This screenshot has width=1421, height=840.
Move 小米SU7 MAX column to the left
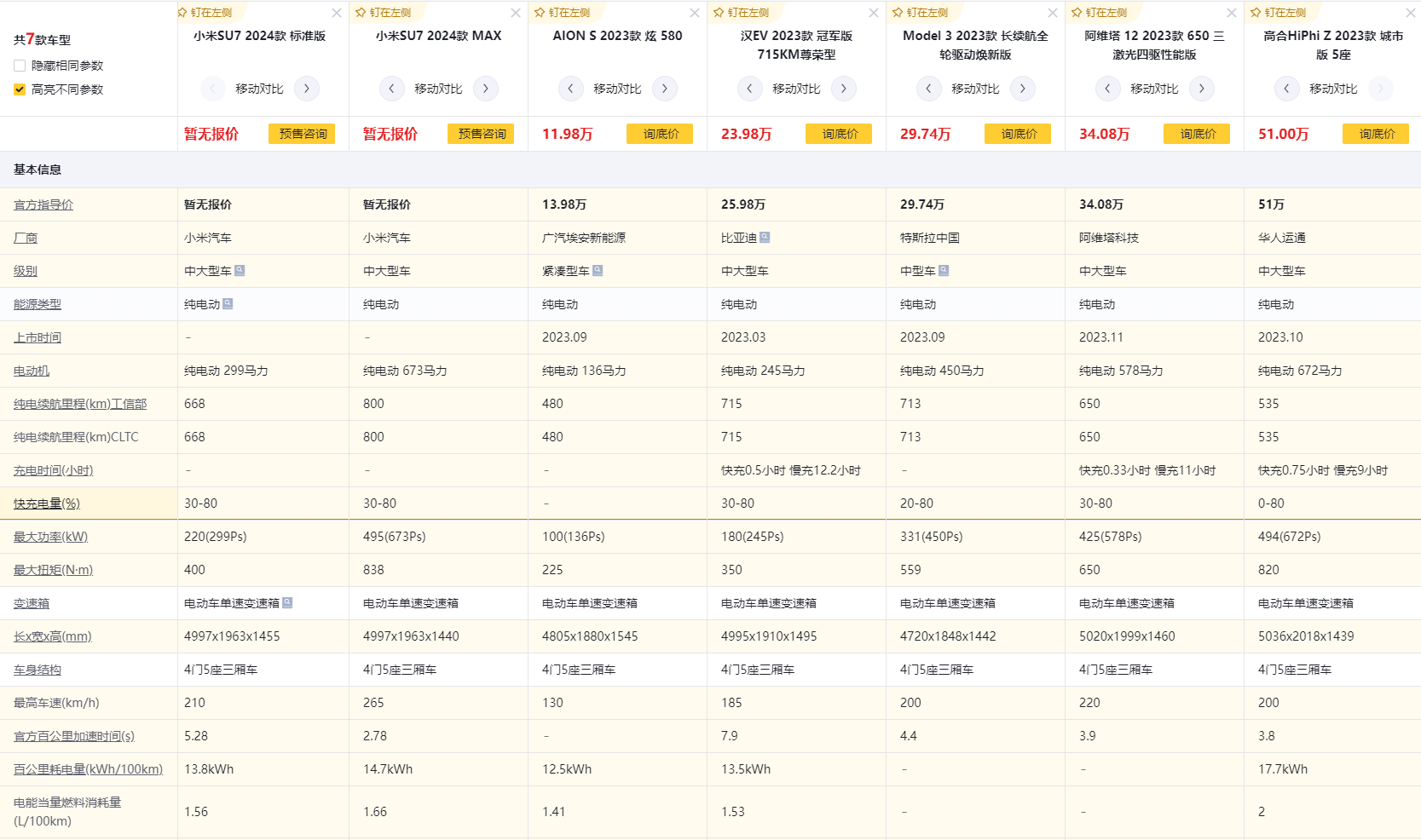391,89
